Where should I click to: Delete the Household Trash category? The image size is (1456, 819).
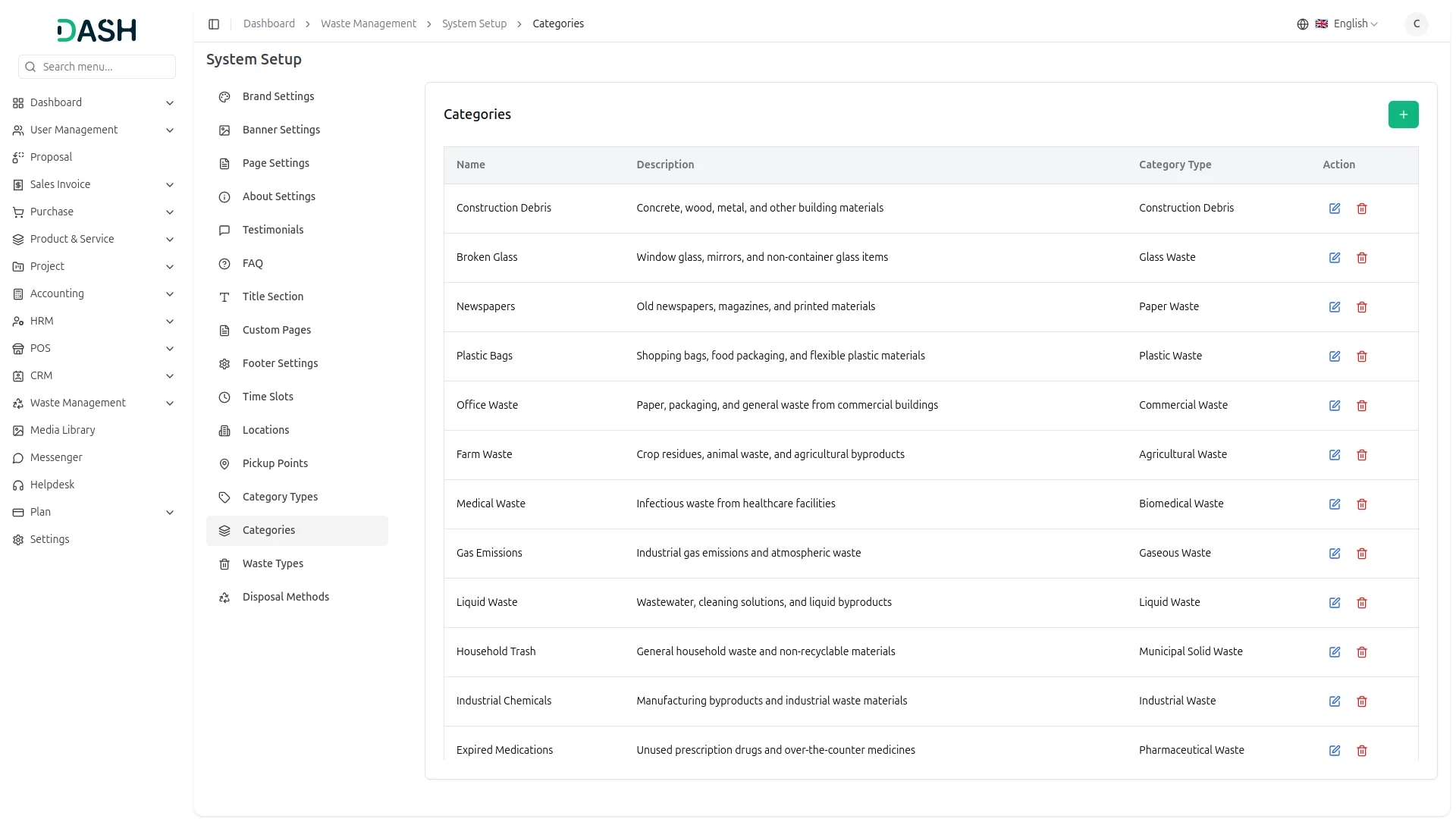pyautogui.click(x=1362, y=652)
